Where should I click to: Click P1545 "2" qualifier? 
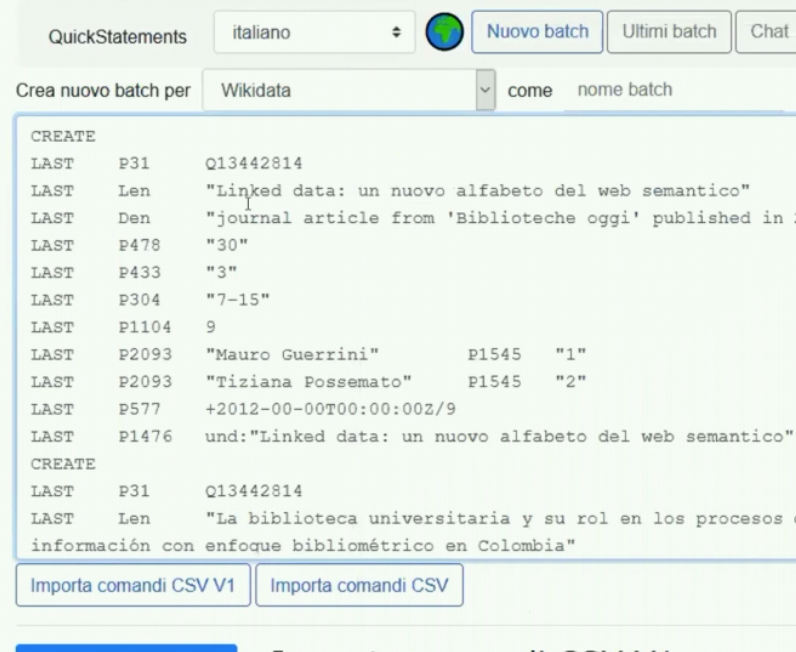pos(527,382)
